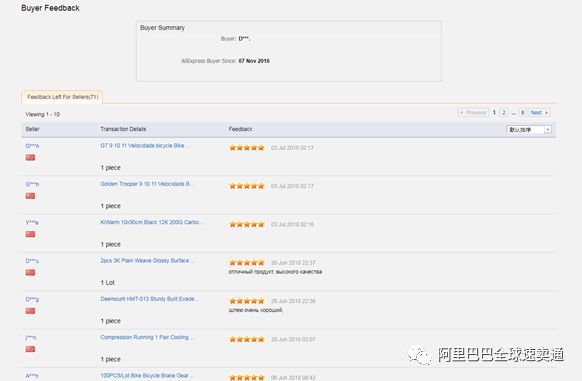Click the star rating in the 2pcs 3K Plain Weave row
Image resolution: width=582 pixels, height=381 pixels.
point(247,263)
